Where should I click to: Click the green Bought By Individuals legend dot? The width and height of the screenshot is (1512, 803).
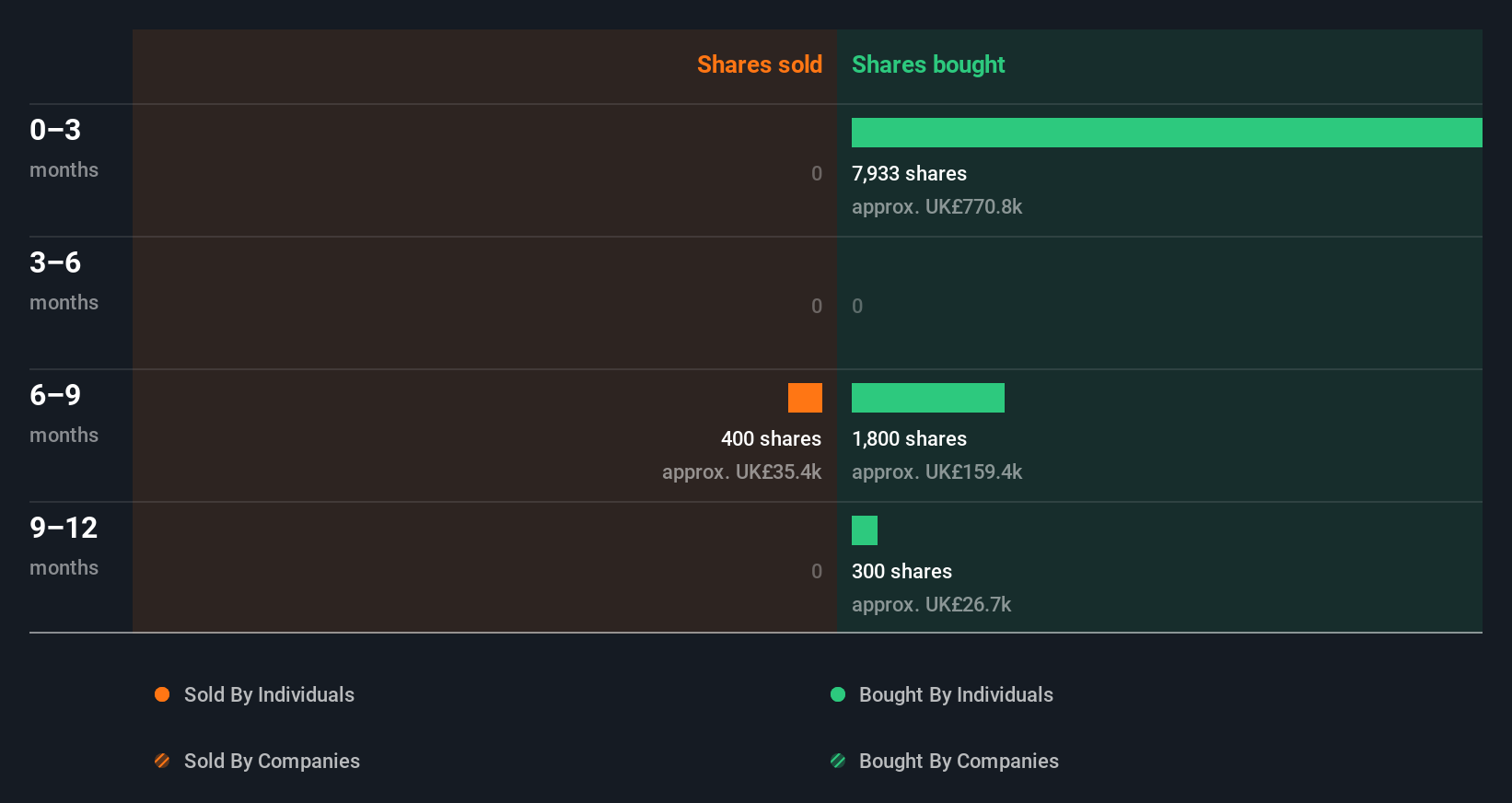coord(838,694)
